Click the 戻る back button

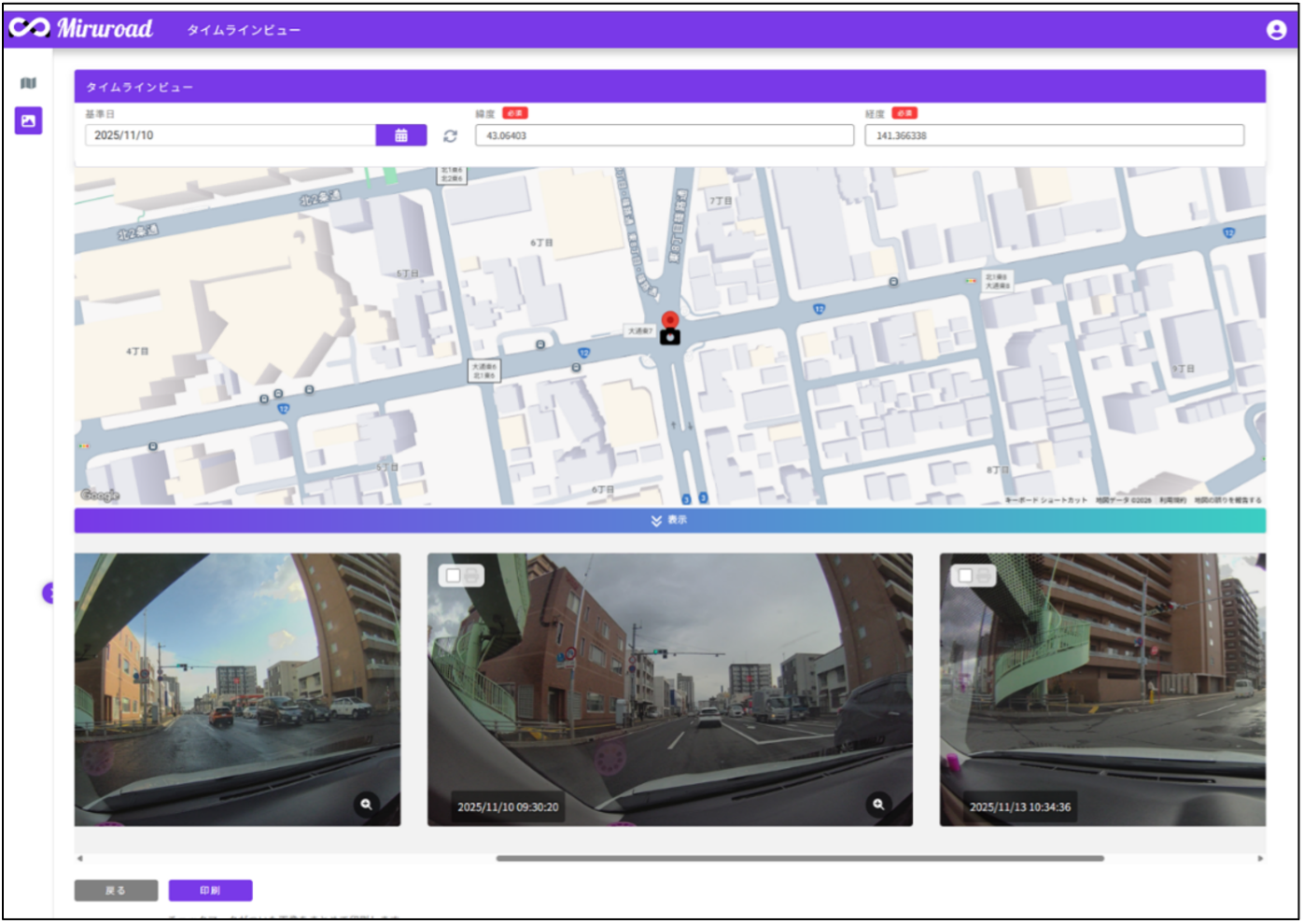[116, 890]
